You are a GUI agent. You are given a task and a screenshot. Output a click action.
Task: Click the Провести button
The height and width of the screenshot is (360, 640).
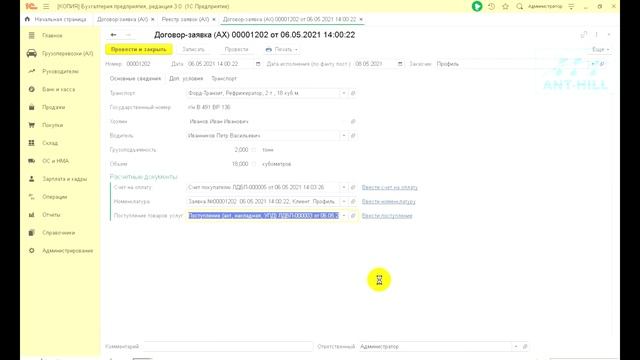click(x=236, y=49)
